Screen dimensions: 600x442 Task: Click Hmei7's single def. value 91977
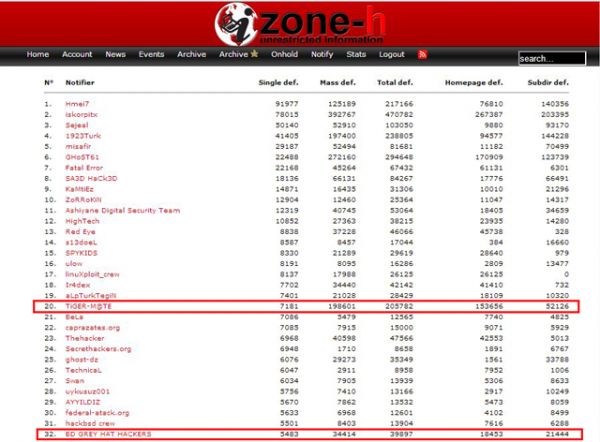287,104
